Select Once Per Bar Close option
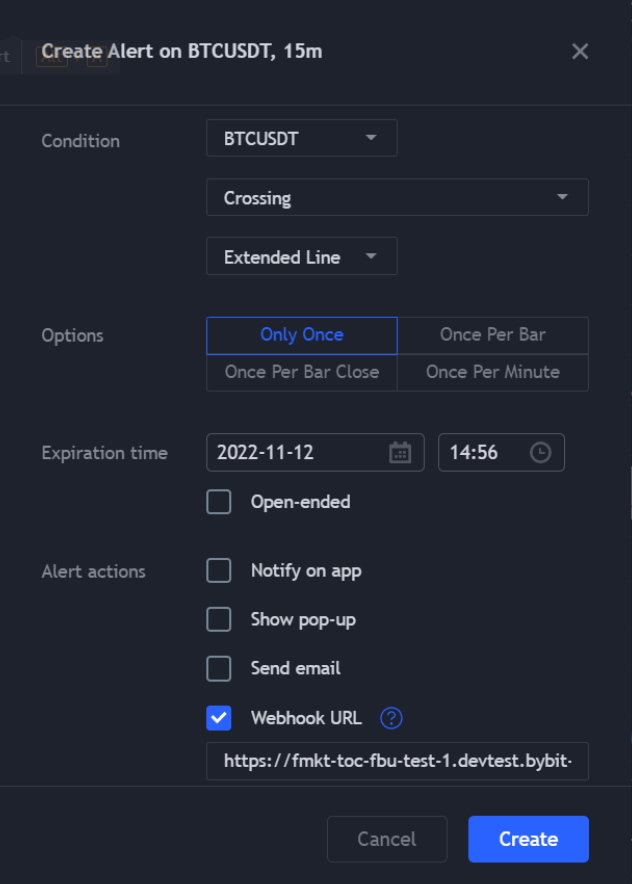The height and width of the screenshot is (884, 632). (302, 372)
